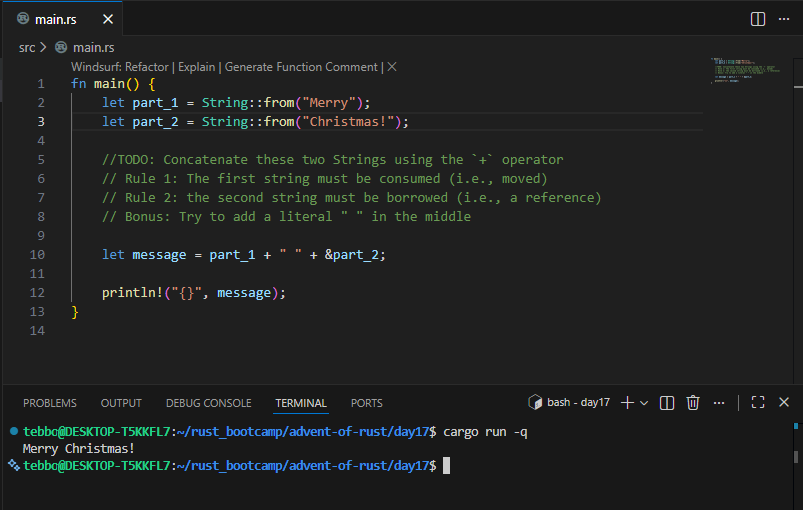Image resolution: width=803 pixels, height=510 pixels.
Task: Click line number 1 in the gutter
Action: [x=41, y=83]
